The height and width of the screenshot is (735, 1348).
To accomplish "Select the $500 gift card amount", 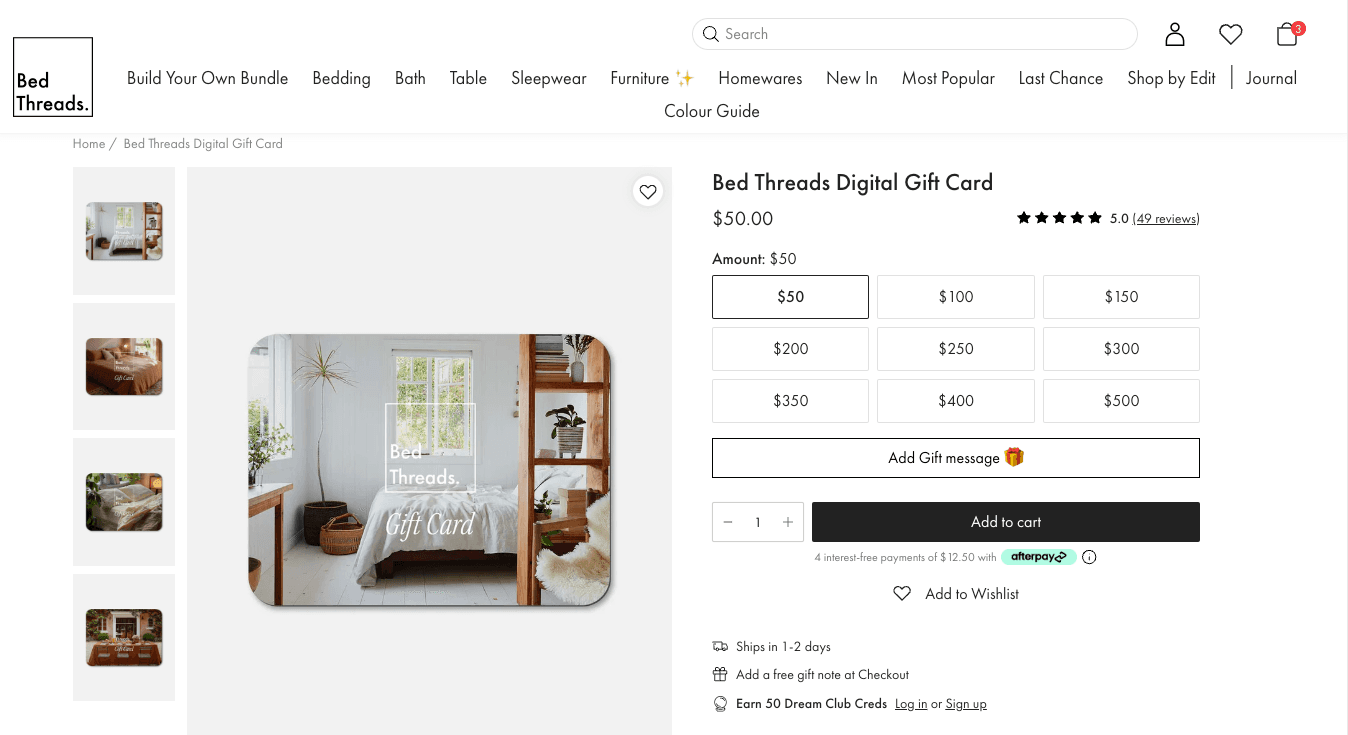I will coord(1121,401).
